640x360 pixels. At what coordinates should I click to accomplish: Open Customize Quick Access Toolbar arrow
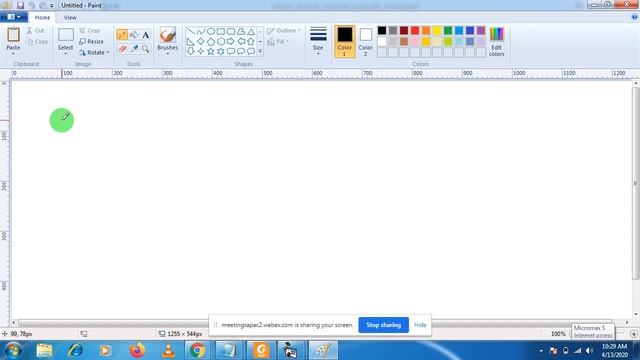tap(51, 6)
